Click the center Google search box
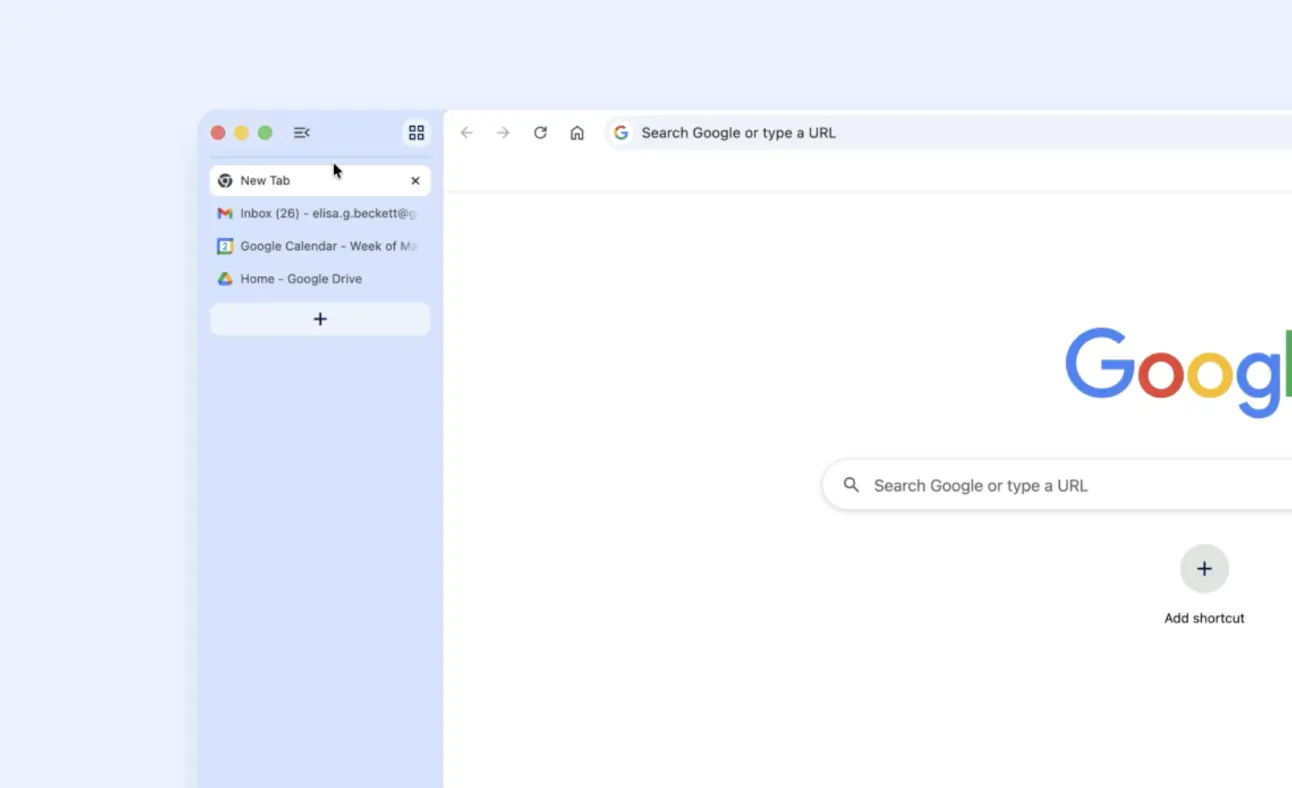 tap(1050, 486)
